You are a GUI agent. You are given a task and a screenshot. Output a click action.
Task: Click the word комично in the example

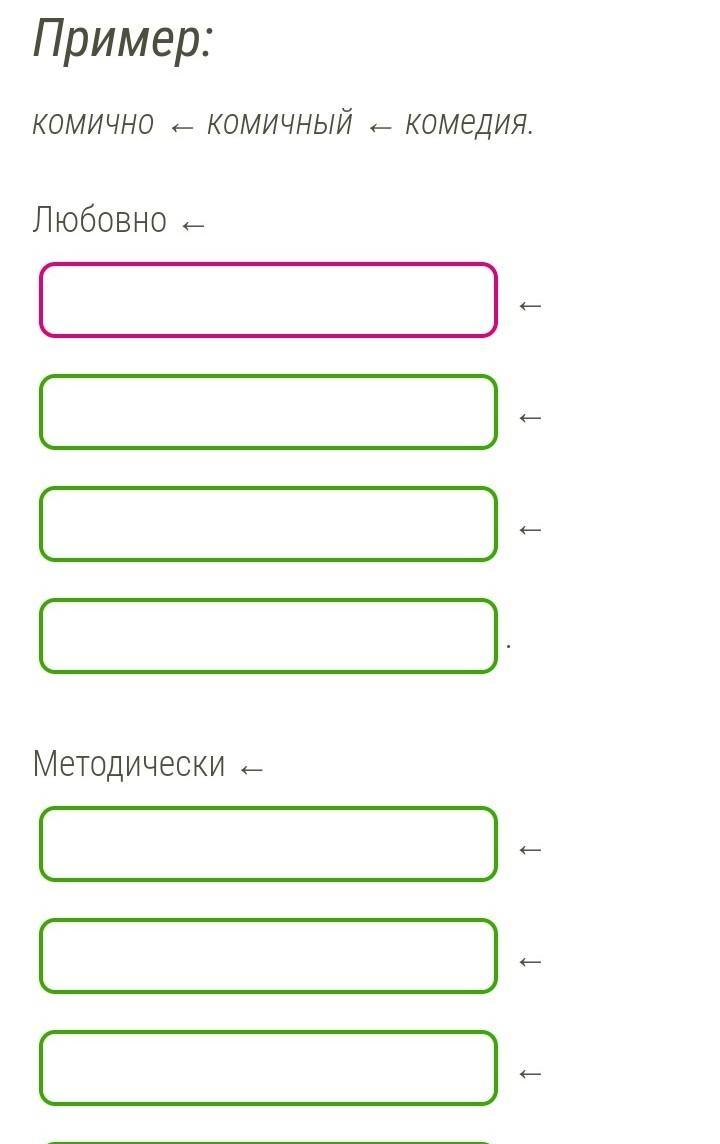(93, 123)
